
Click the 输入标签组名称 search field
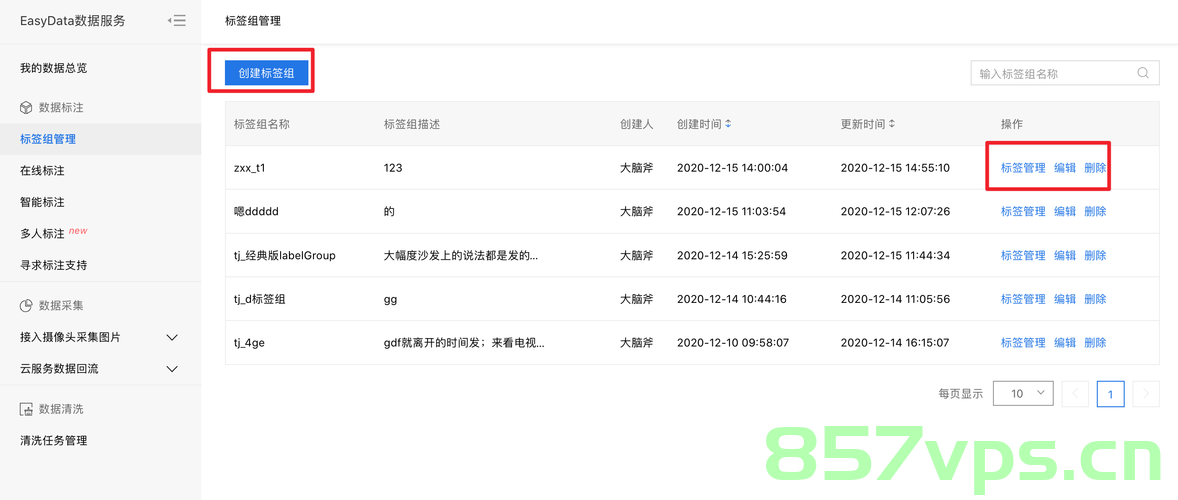(x=1065, y=74)
